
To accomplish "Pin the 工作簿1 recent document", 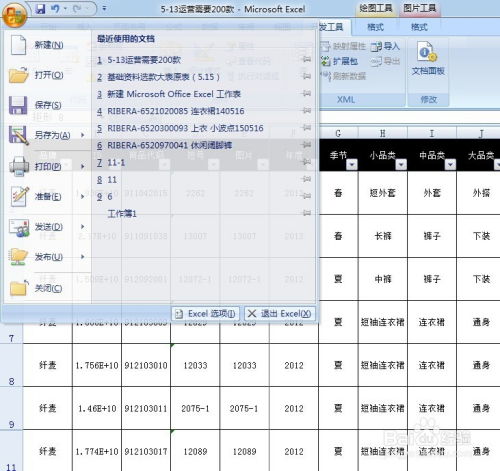I will pos(306,213).
